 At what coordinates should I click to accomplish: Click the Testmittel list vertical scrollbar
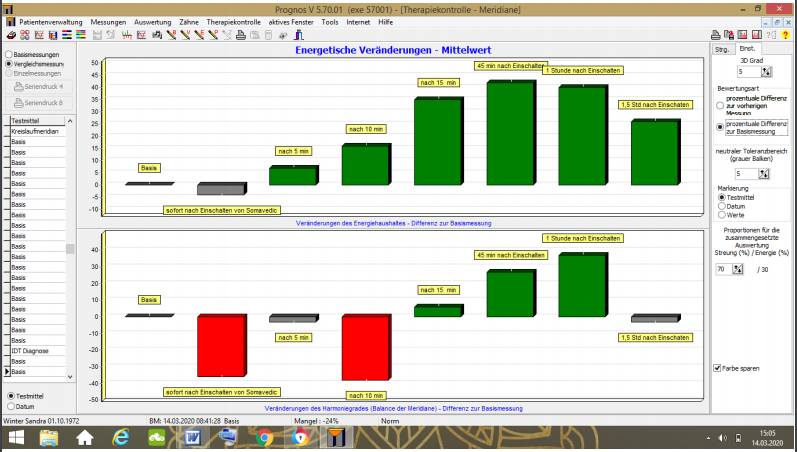[x=70, y=250]
